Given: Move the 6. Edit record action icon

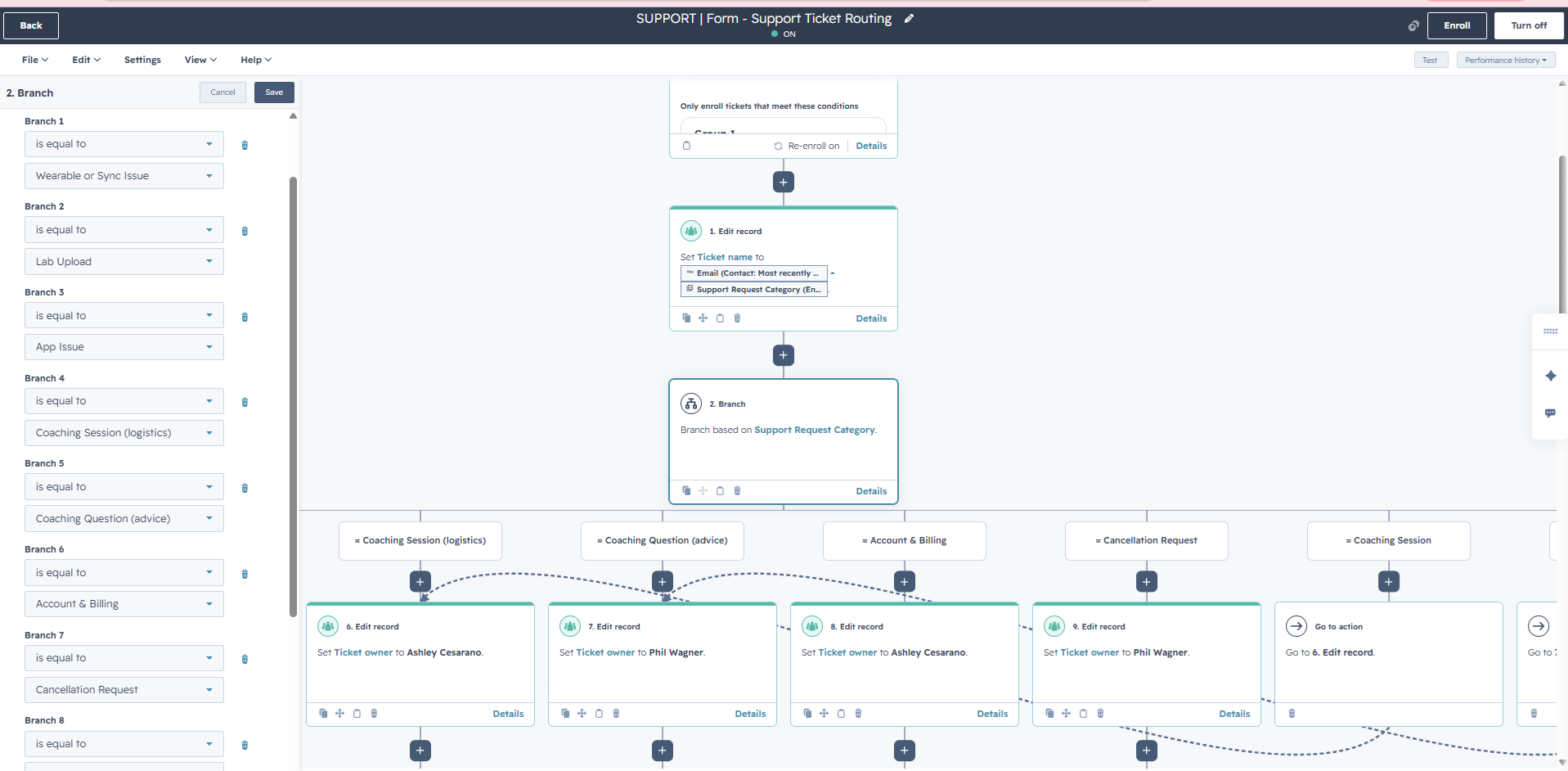Looking at the screenshot, I should 339,714.
